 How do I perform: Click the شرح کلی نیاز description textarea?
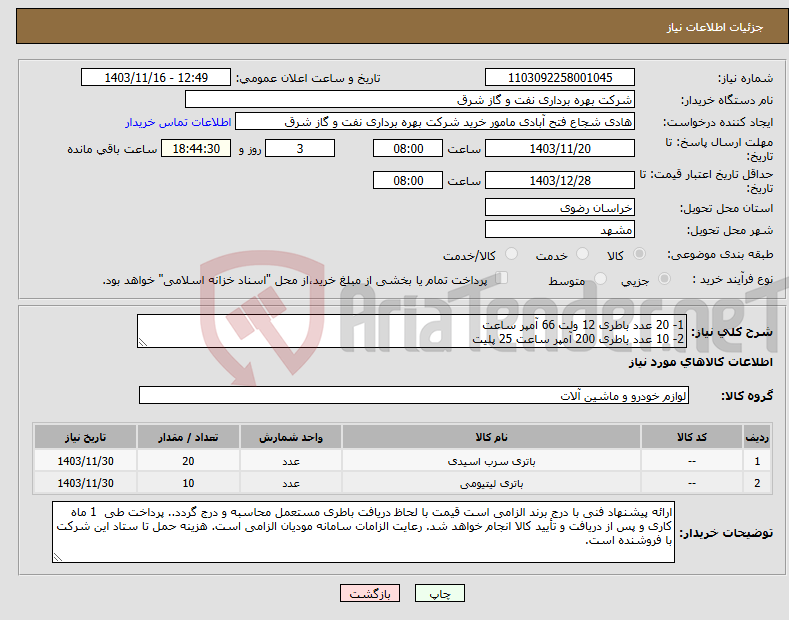tap(412, 331)
